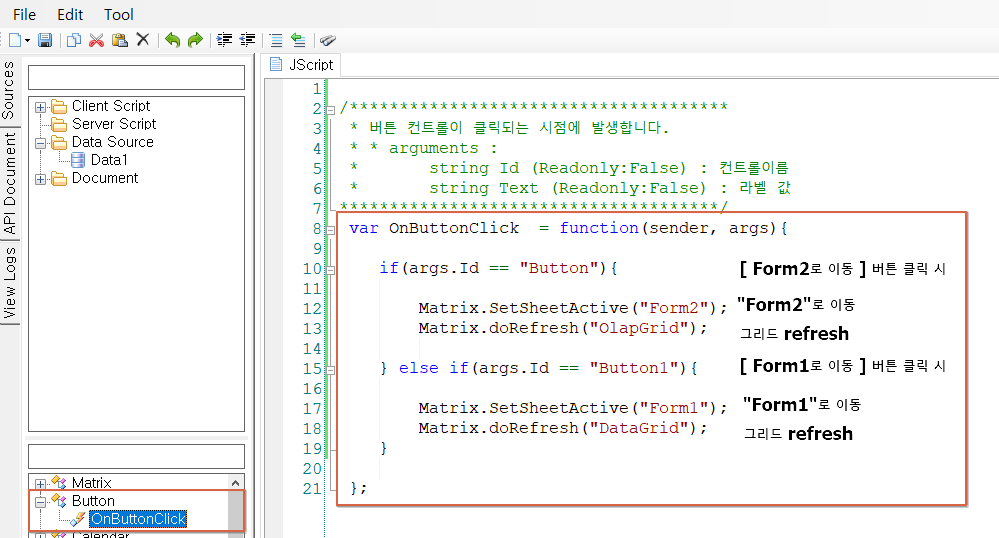Click the Save disk icon in toolbar

(x=45, y=40)
